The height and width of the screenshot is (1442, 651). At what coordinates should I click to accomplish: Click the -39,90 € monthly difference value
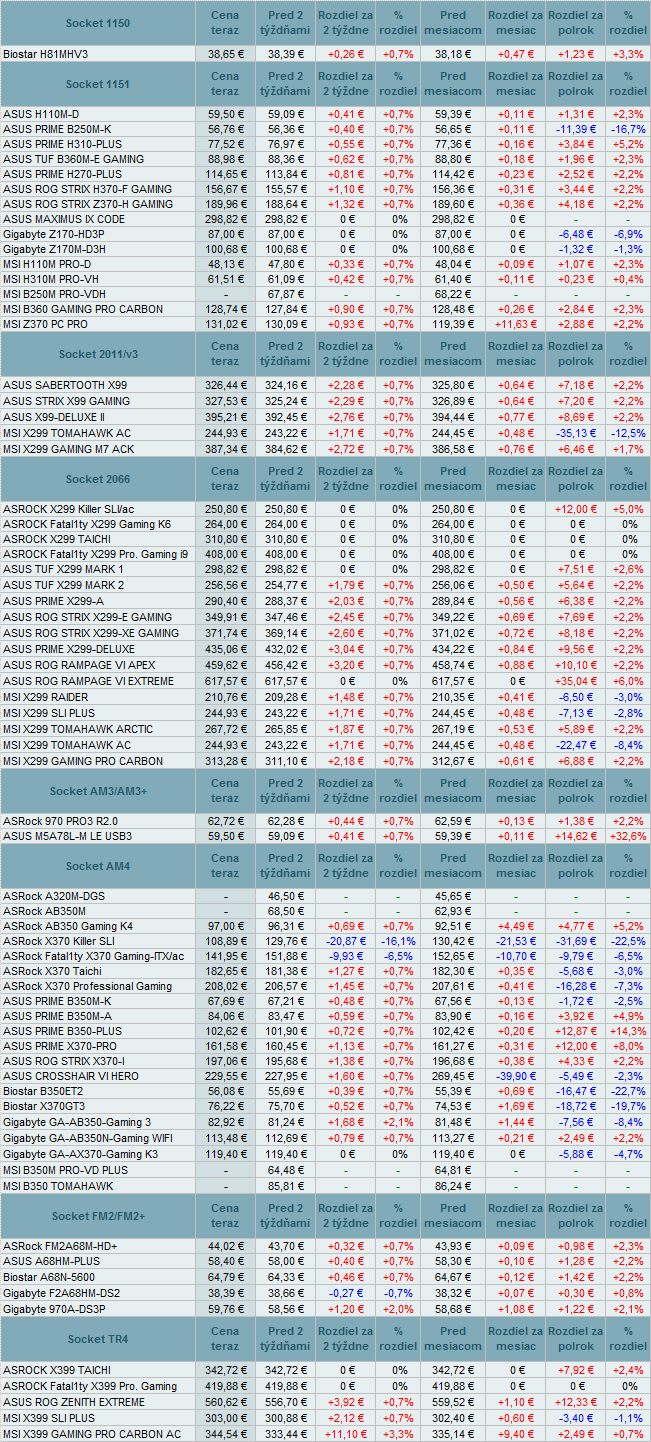click(516, 1076)
